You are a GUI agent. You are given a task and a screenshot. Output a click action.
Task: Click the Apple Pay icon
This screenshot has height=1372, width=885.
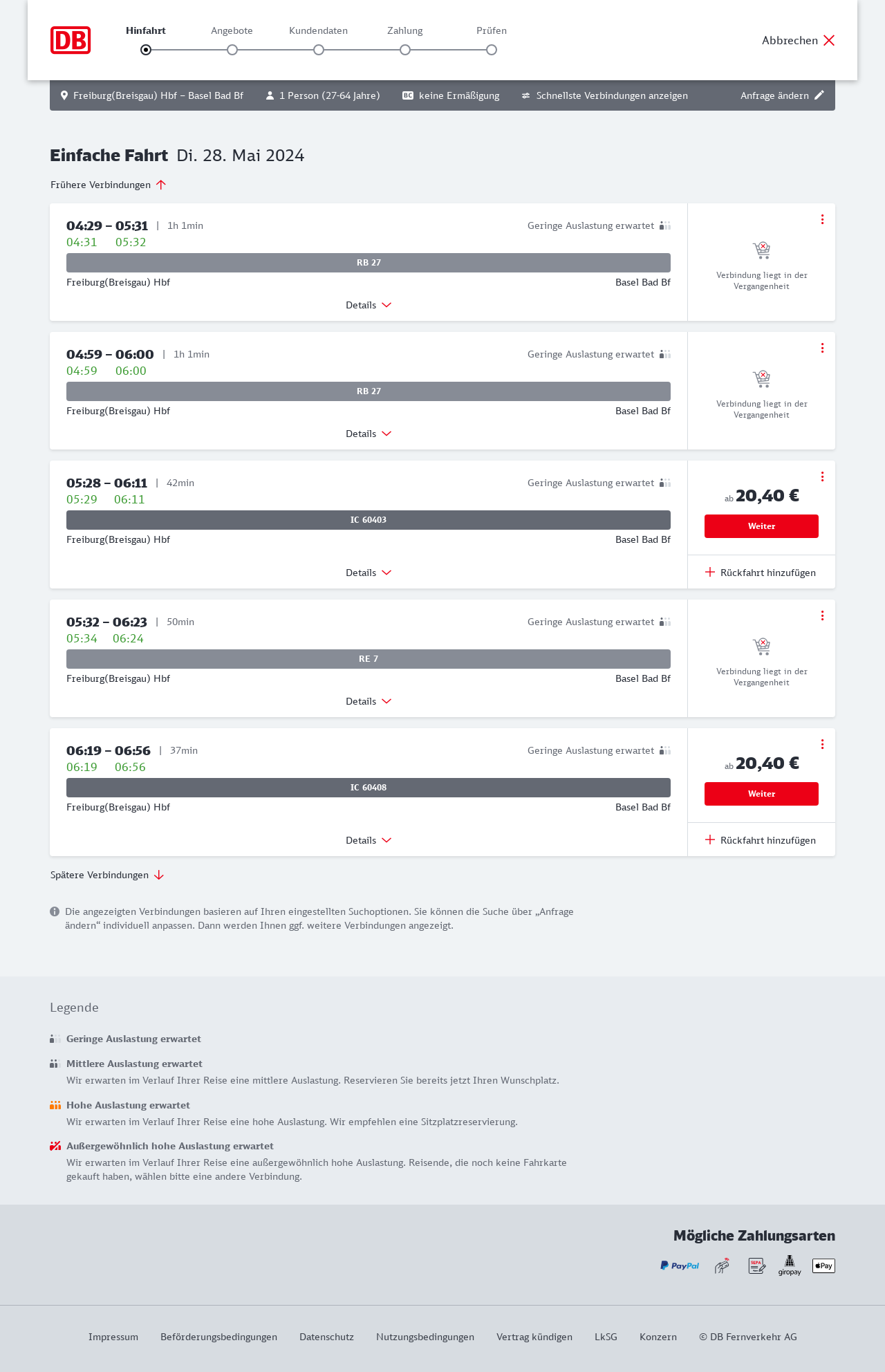(823, 1266)
